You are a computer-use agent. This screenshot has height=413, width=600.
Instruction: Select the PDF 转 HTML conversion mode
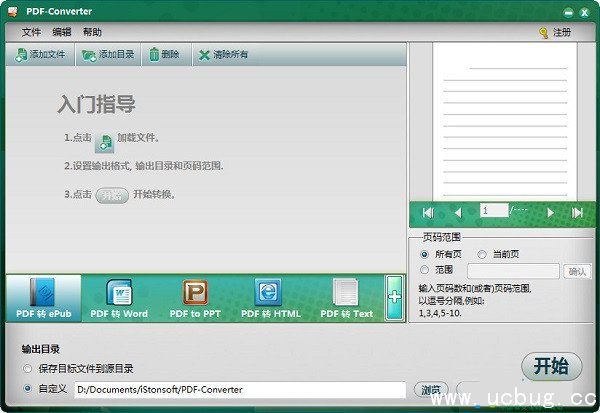tap(271, 298)
